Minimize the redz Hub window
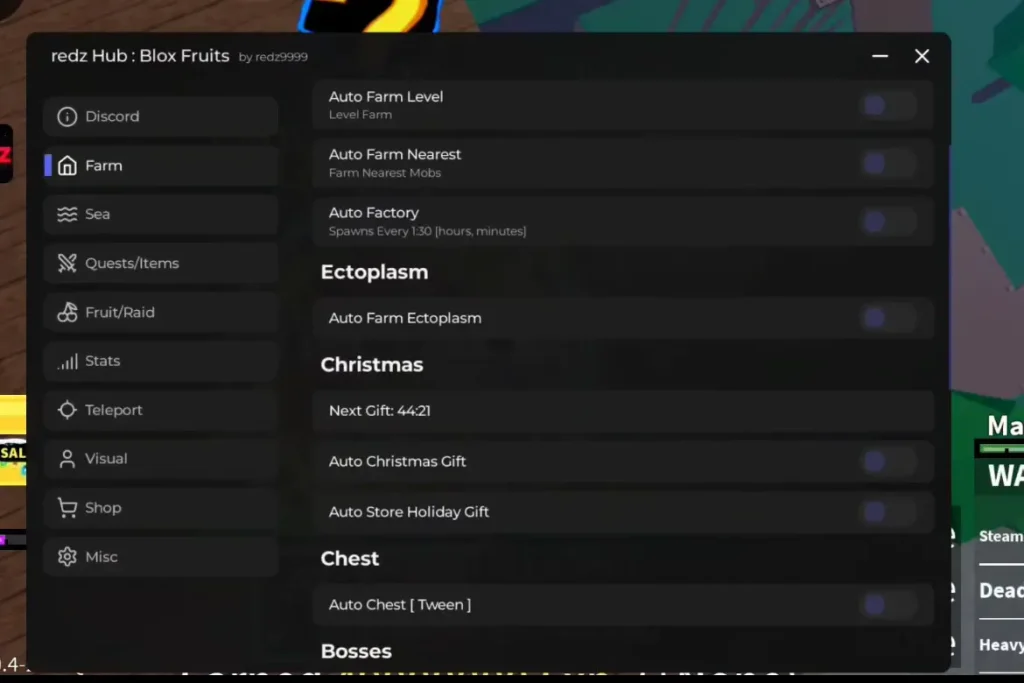Viewport: 1024px width, 683px height. tap(880, 56)
